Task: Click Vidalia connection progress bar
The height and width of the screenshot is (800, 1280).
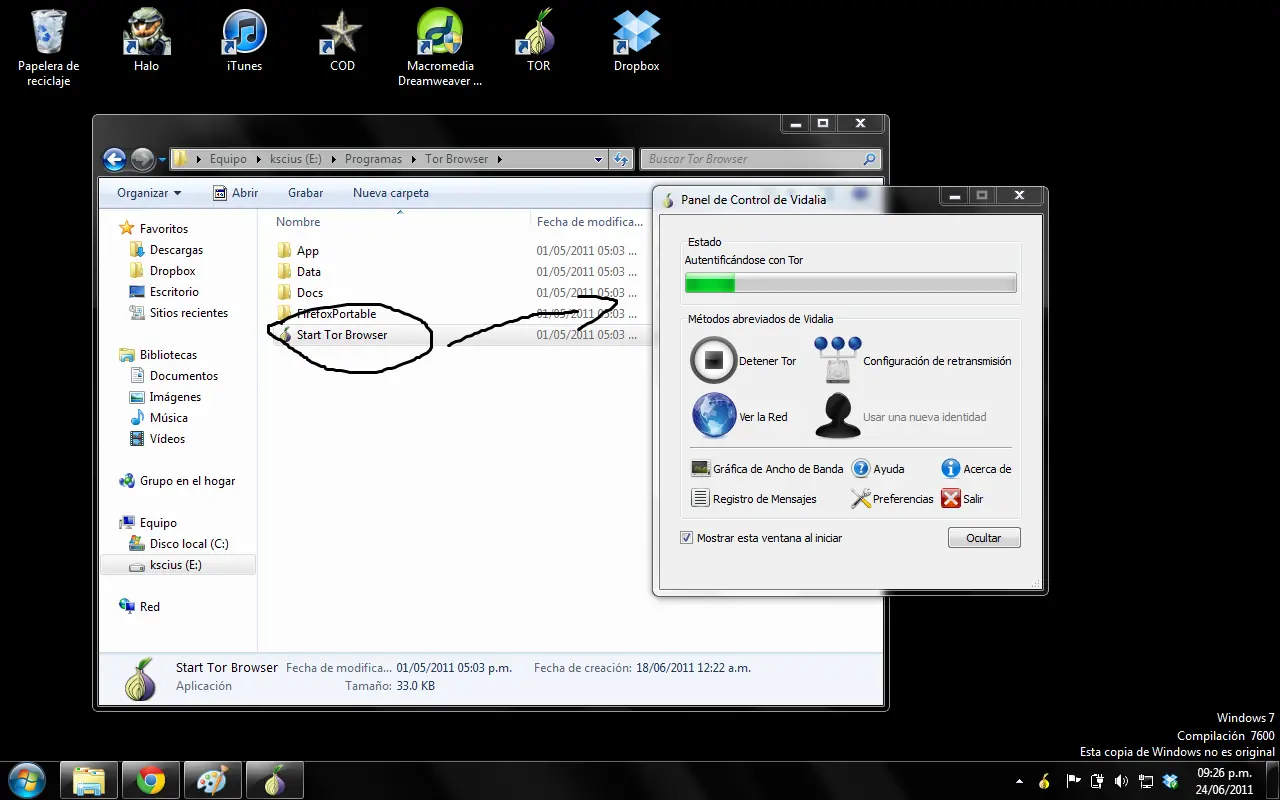Action: coord(850,283)
